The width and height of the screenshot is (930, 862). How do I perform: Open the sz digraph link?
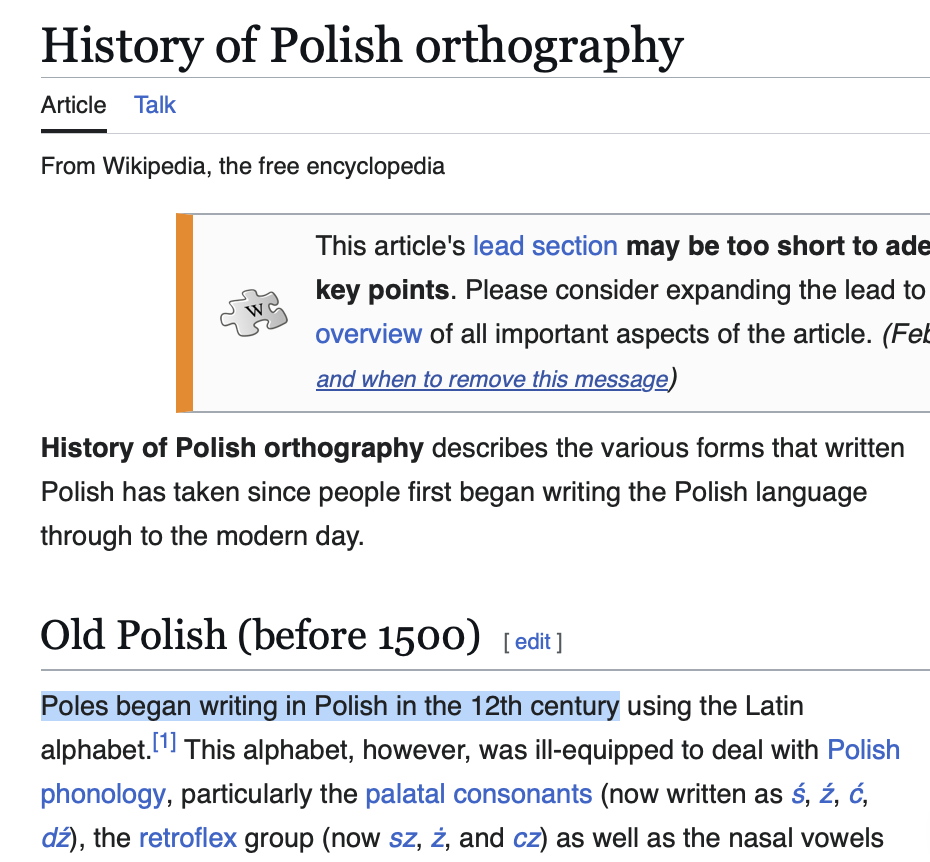coord(402,838)
